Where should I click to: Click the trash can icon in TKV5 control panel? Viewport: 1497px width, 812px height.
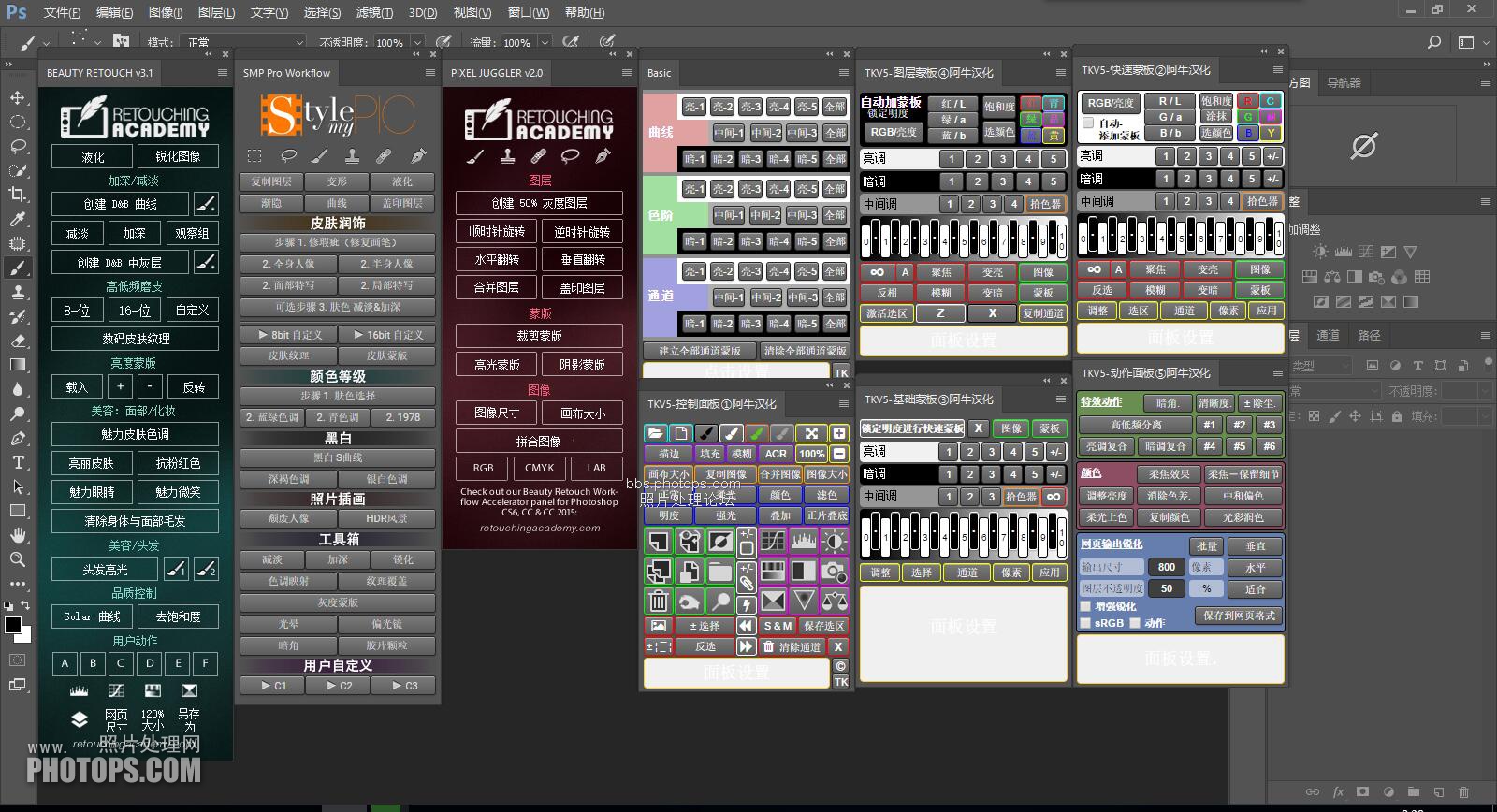tap(659, 600)
